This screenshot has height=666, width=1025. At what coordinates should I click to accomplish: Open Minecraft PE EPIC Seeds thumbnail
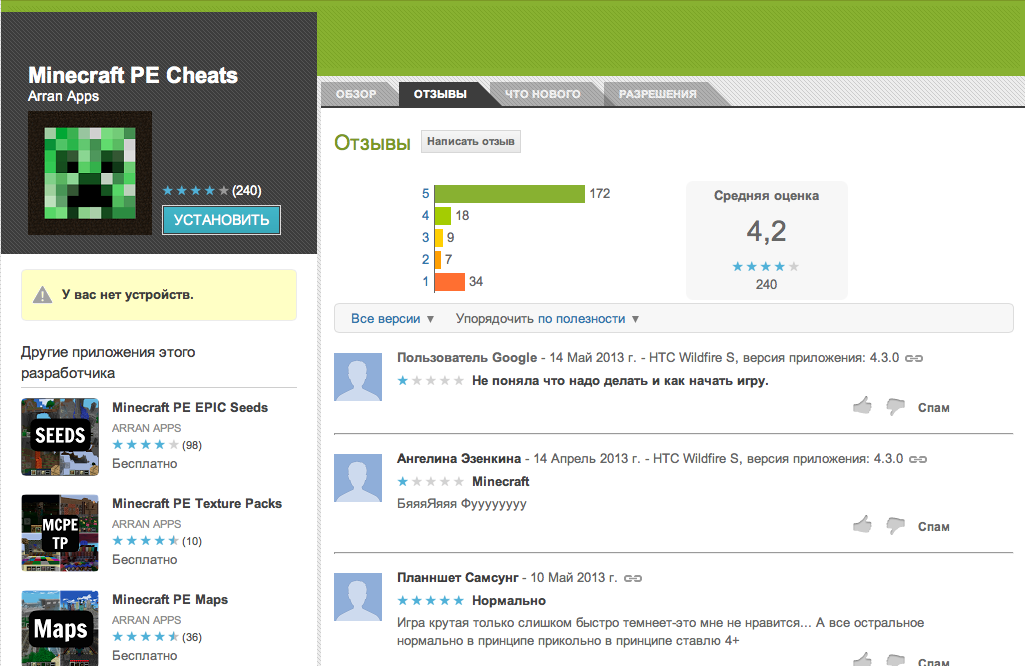coord(60,437)
